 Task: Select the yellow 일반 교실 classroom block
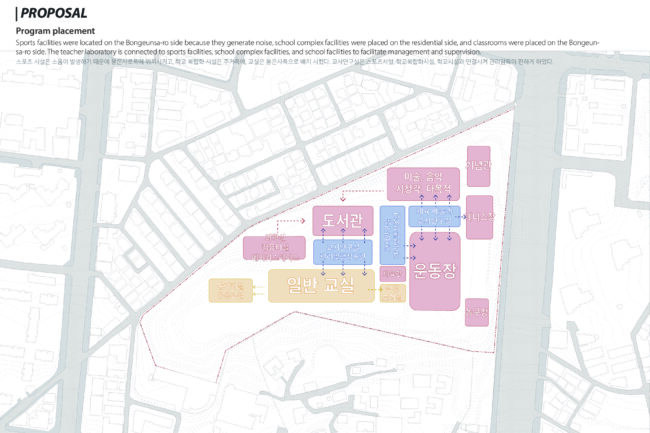click(321, 285)
